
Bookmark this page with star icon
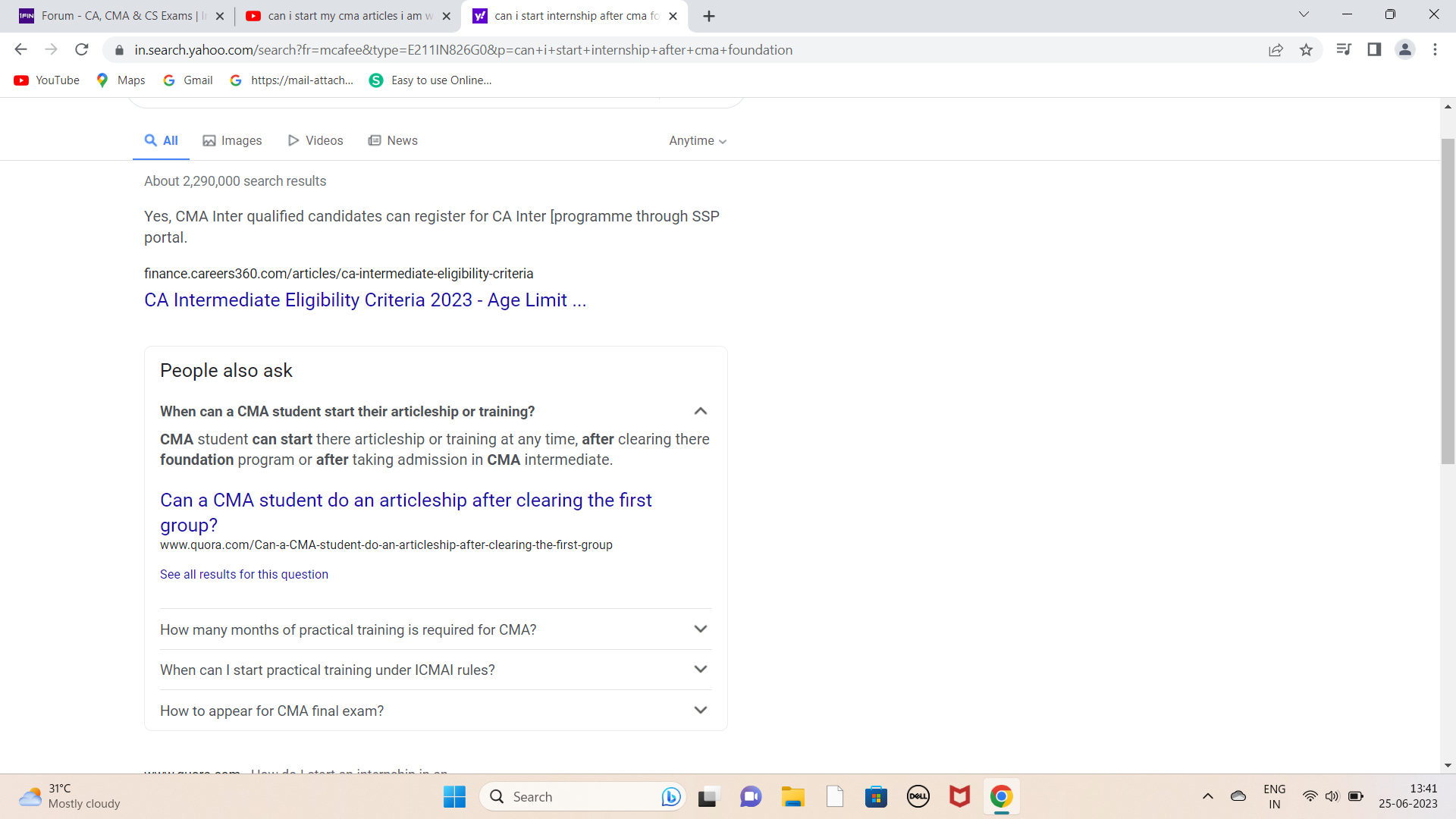point(1306,50)
